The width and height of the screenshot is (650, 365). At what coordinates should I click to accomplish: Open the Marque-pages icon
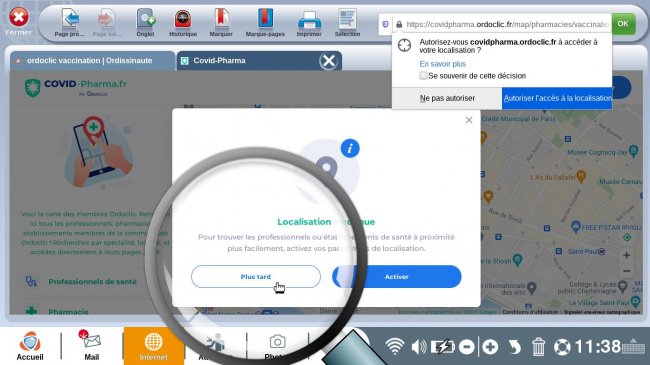click(x=265, y=19)
